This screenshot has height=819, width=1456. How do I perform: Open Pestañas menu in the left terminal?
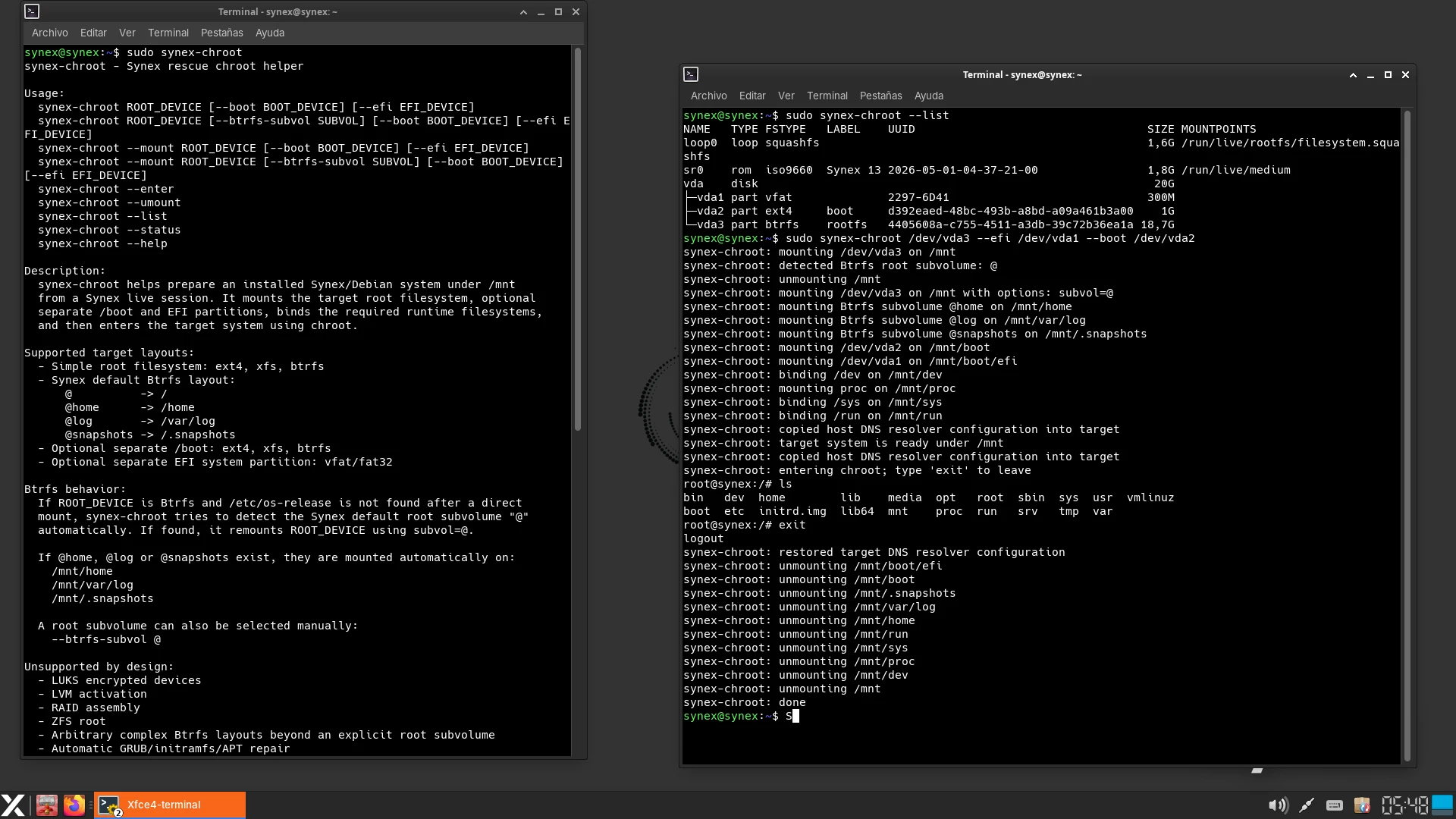(222, 33)
